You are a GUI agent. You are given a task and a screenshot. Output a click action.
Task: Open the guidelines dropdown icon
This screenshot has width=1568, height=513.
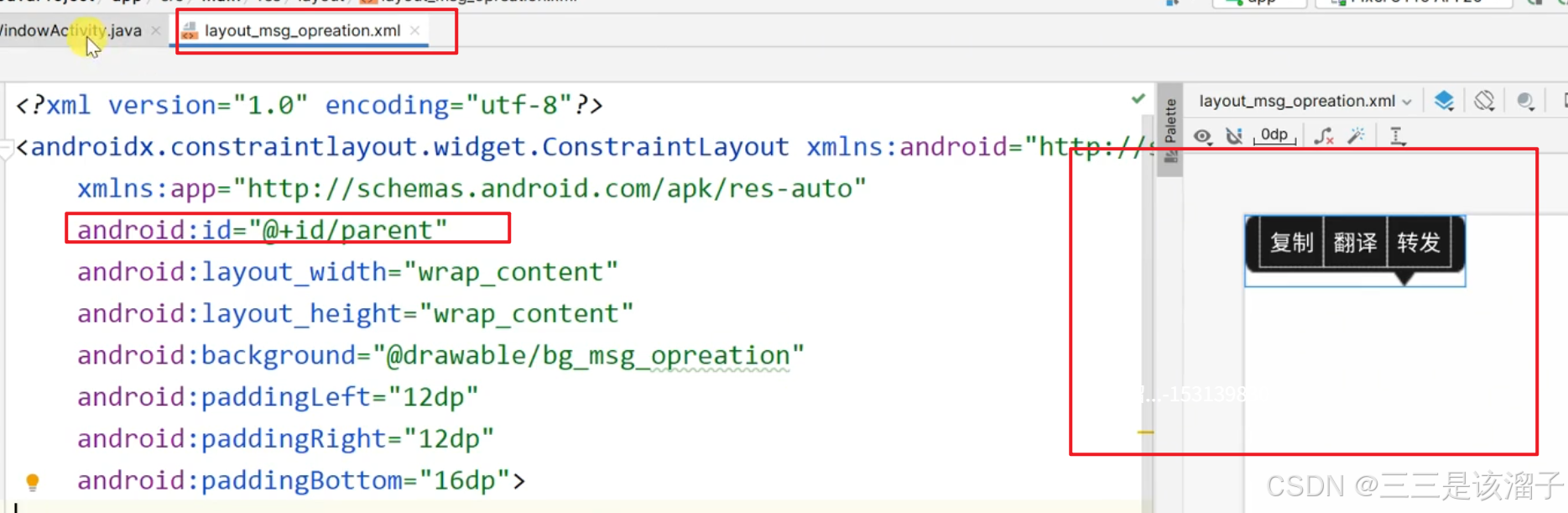tap(1398, 136)
